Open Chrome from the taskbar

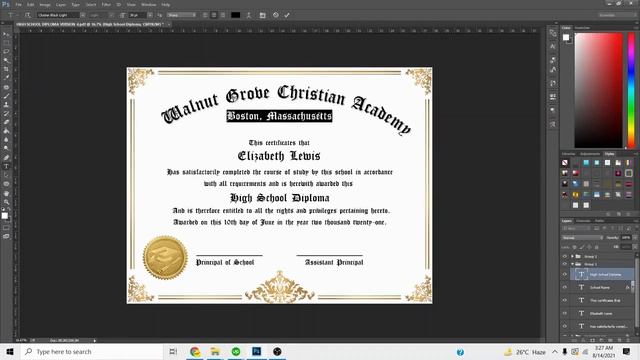point(195,351)
